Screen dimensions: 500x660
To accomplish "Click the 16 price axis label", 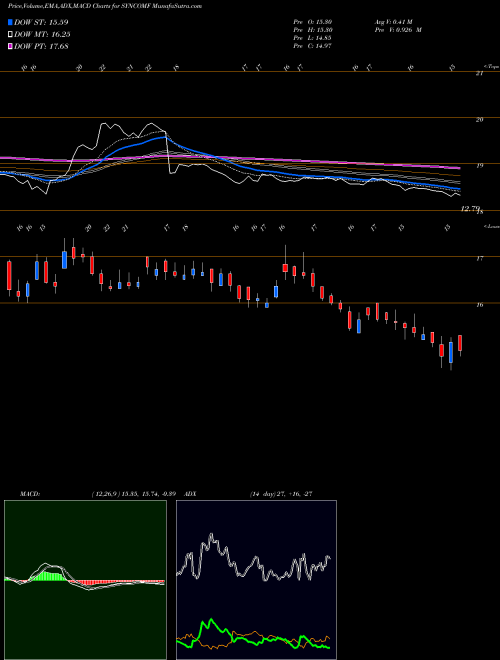I will coord(479,305).
